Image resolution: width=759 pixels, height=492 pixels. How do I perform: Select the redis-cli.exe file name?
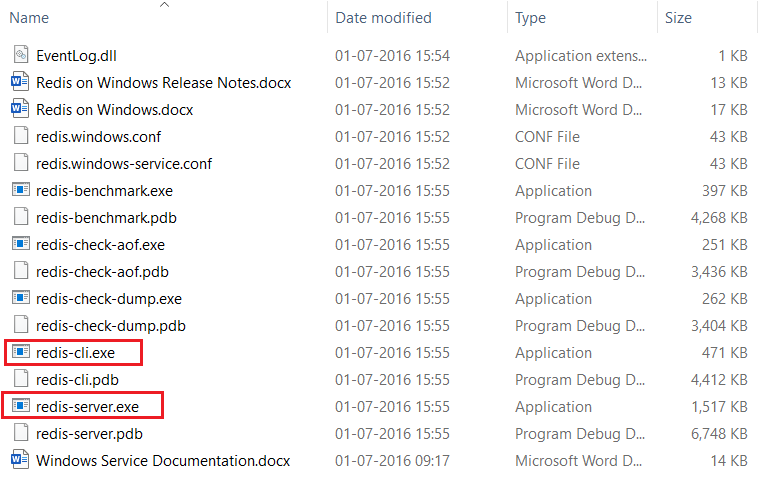click(x=76, y=353)
